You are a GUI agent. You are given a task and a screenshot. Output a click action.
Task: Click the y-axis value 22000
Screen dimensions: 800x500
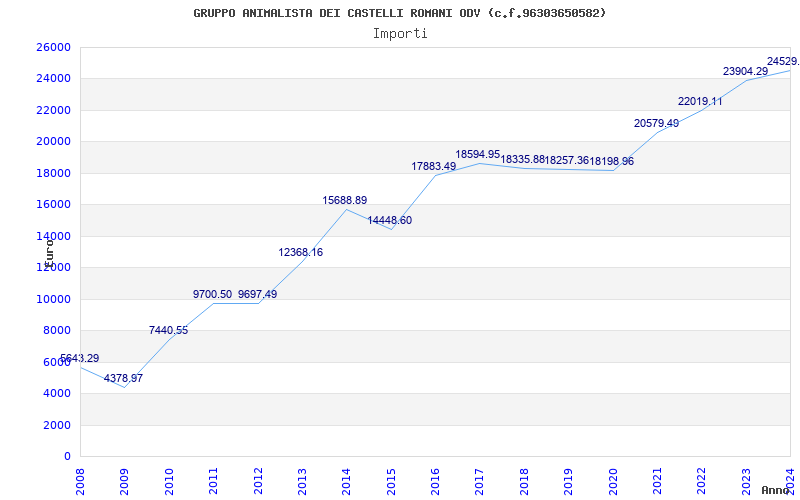(x=53, y=110)
